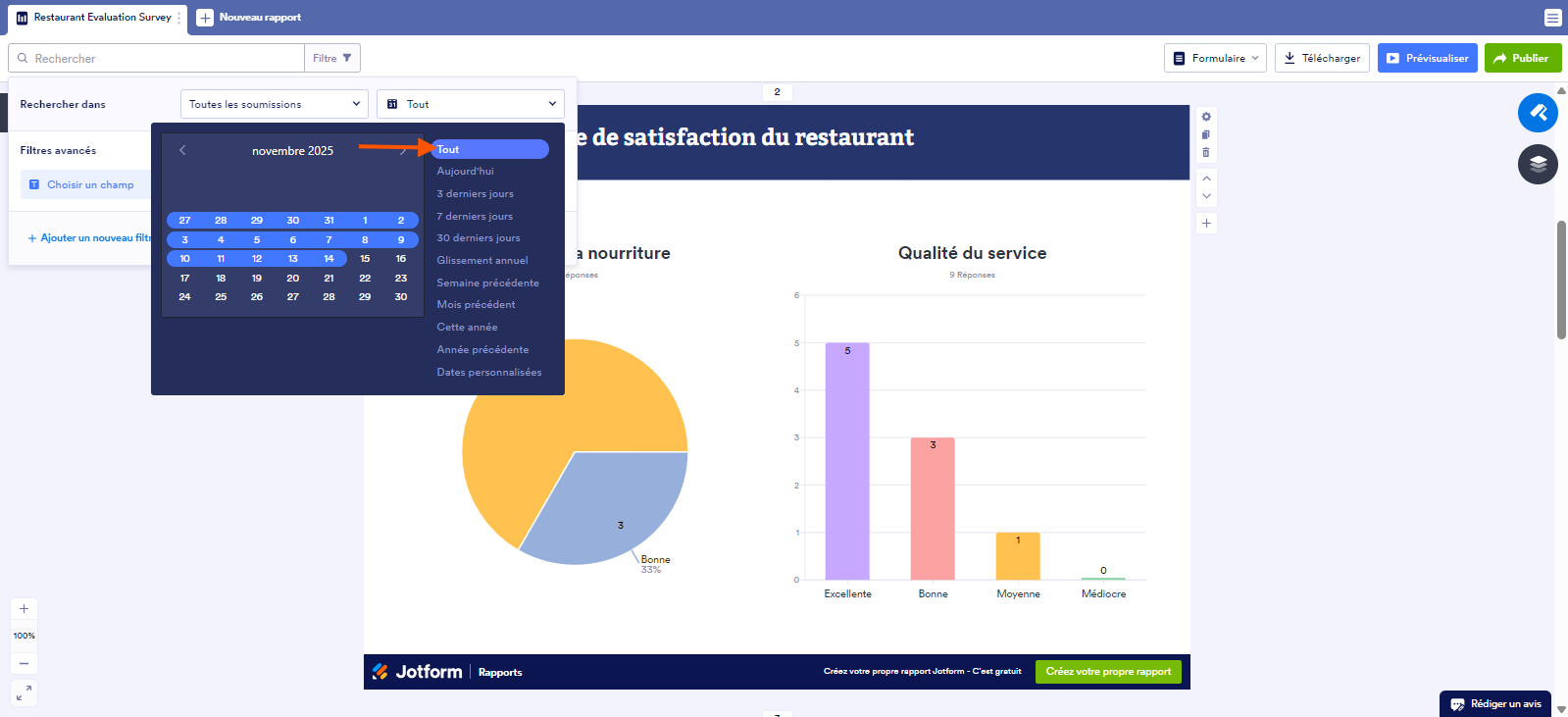
Task: Open the layers panel round button
Action: (x=1538, y=164)
